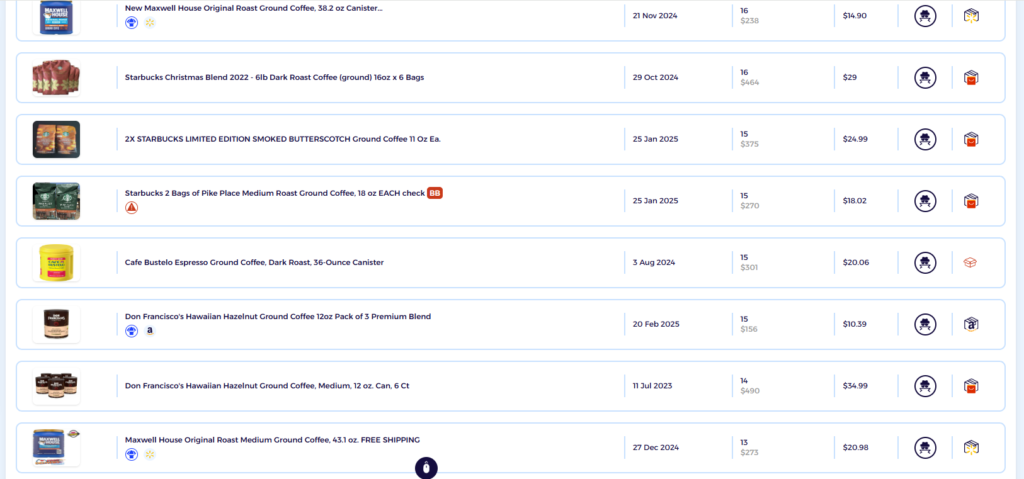
Task: Click blue supplier icon under Maxwell House 38.2 oz
Action: [x=132, y=23]
